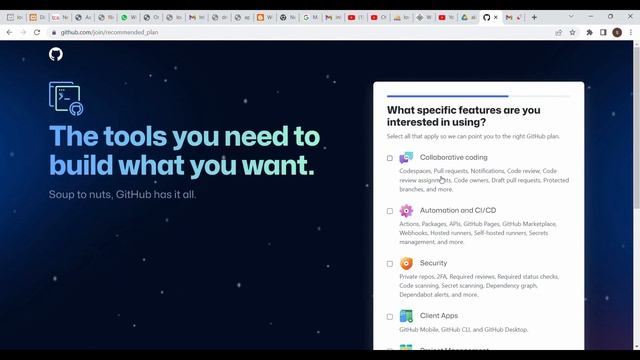Click the GitHub Octocat logo at page top
Viewport: 640px width, 360px height.
56,54
